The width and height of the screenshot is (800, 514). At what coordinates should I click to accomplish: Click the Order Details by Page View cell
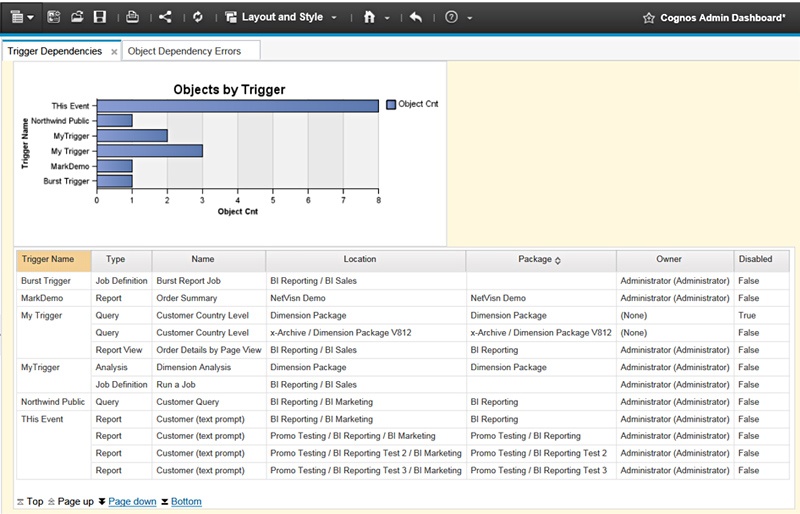209,350
